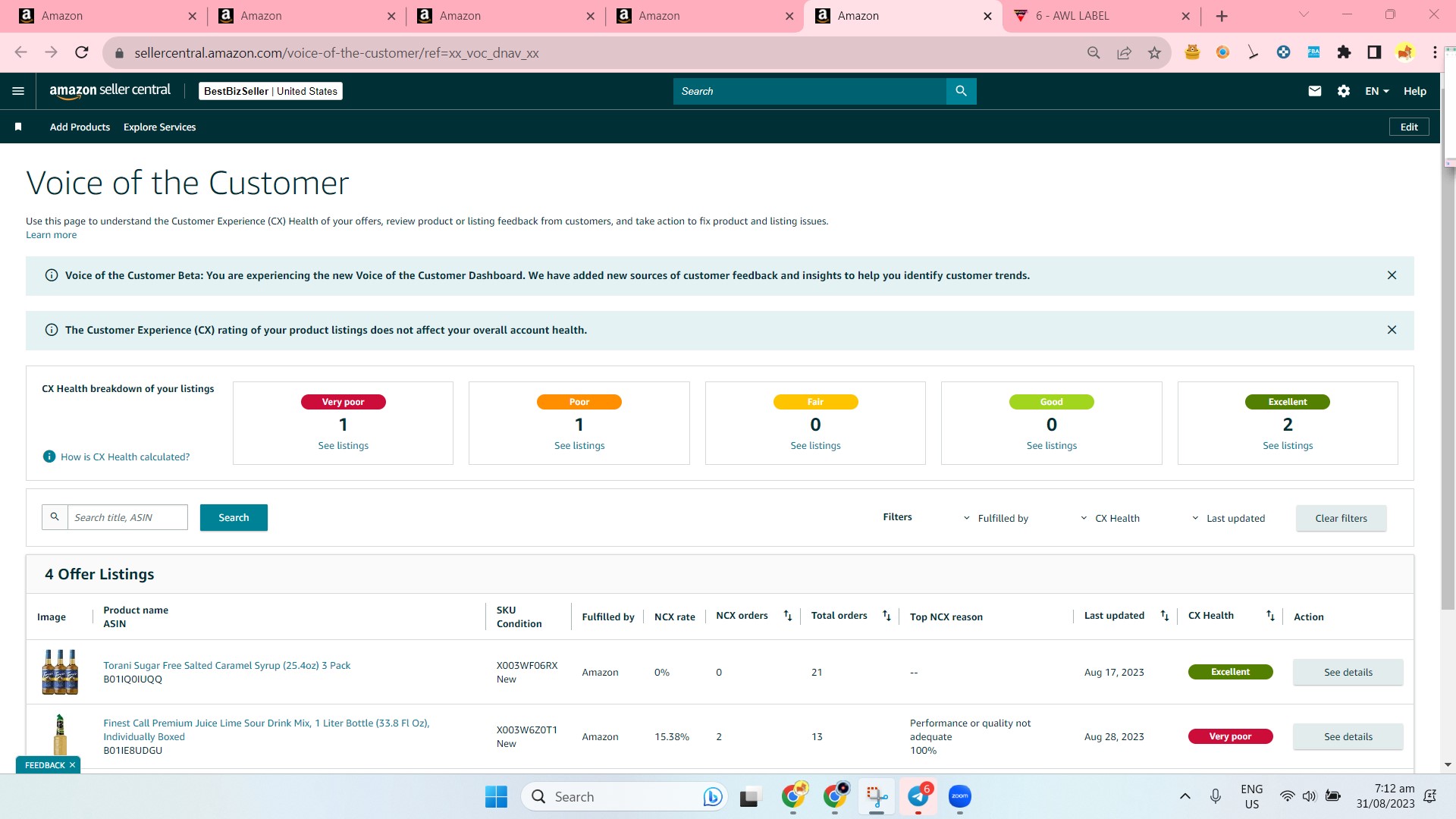Image resolution: width=1456 pixels, height=819 pixels.
Task: Sort by CX Health column arrows
Action: pyautogui.click(x=1270, y=616)
